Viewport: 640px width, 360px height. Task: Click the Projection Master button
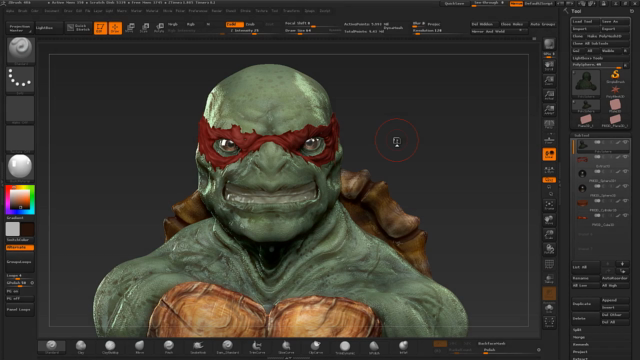click(x=20, y=28)
